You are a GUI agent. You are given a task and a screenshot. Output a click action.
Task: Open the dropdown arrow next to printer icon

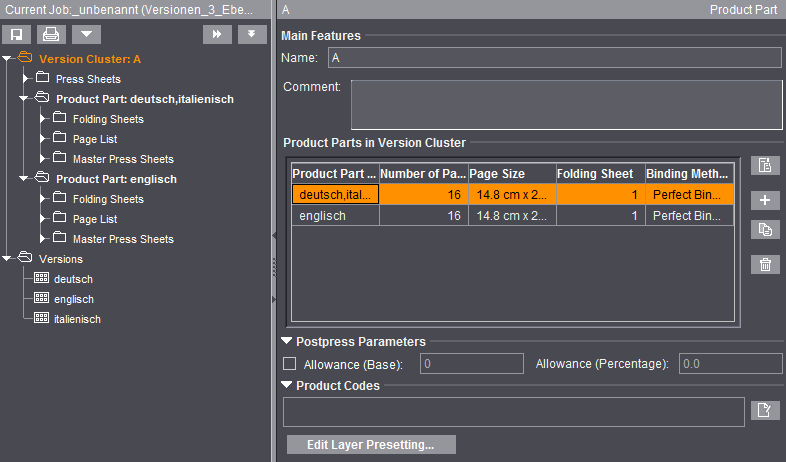coord(85,34)
